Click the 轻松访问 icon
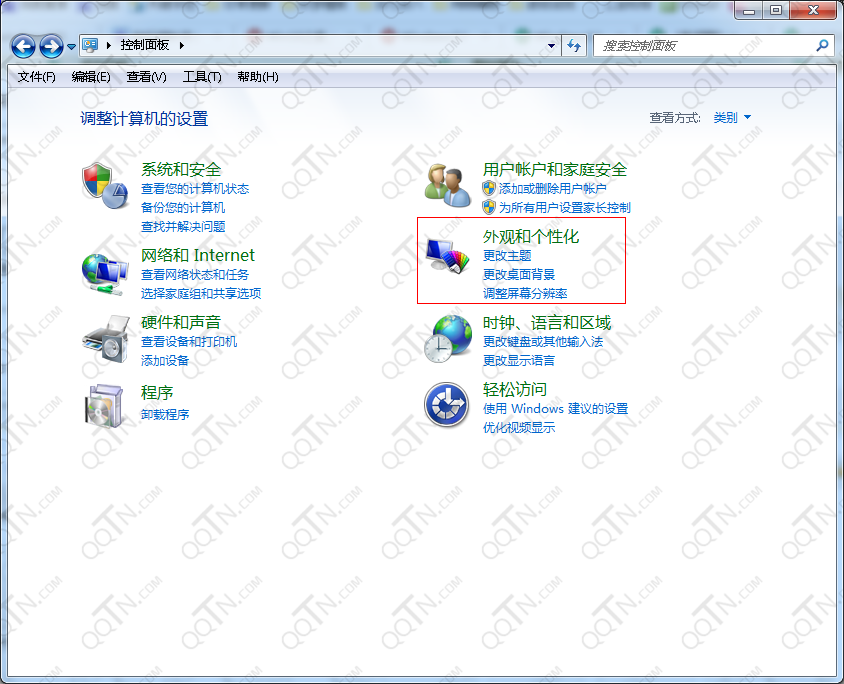Screen dimensions: 844x684 [x=447, y=404]
